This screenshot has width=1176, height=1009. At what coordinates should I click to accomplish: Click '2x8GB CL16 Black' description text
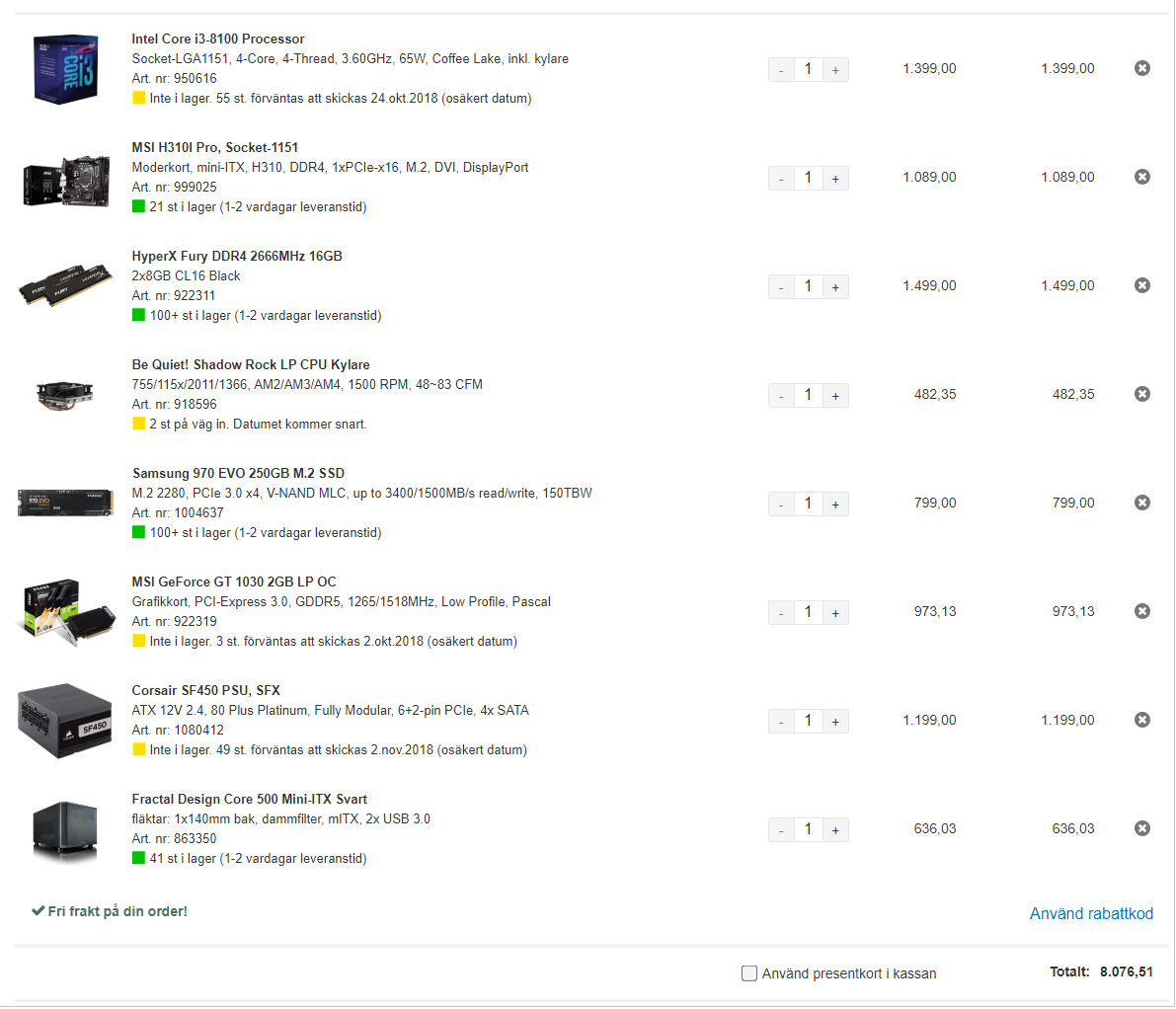point(186,275)
